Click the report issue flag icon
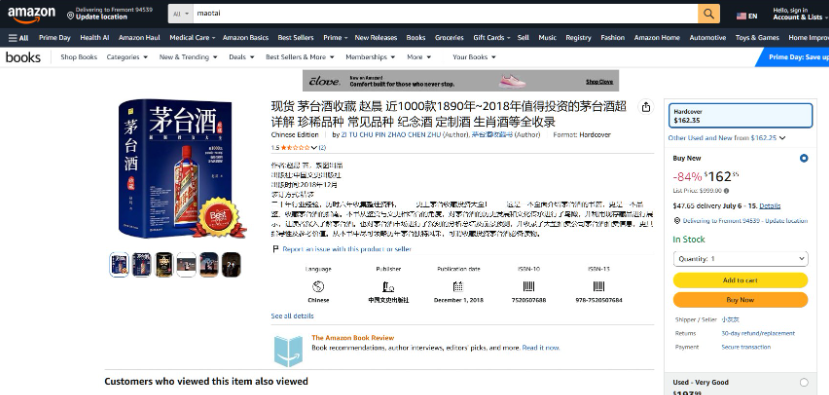This screenshot has width=829, height=395. point(275,249)
